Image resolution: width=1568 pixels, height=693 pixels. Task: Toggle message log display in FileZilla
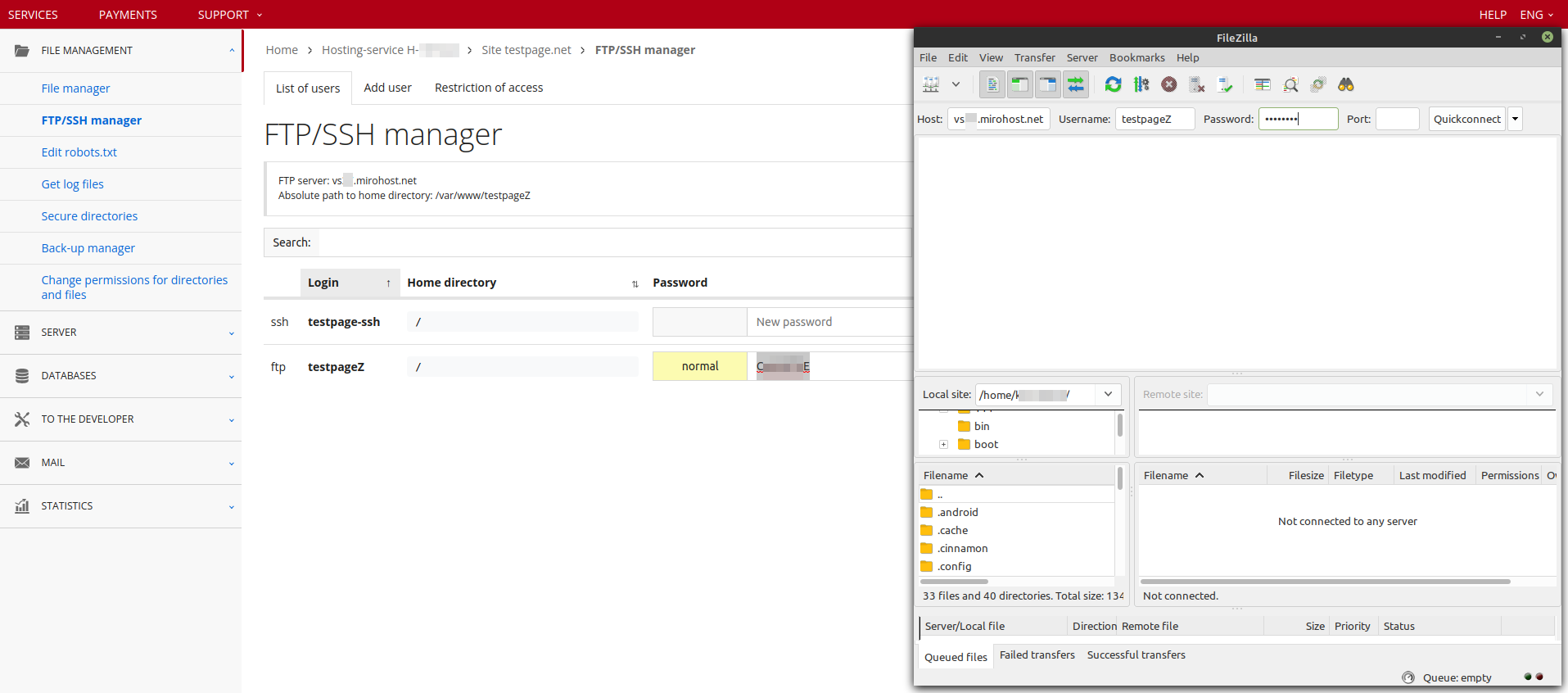[992, 84]
